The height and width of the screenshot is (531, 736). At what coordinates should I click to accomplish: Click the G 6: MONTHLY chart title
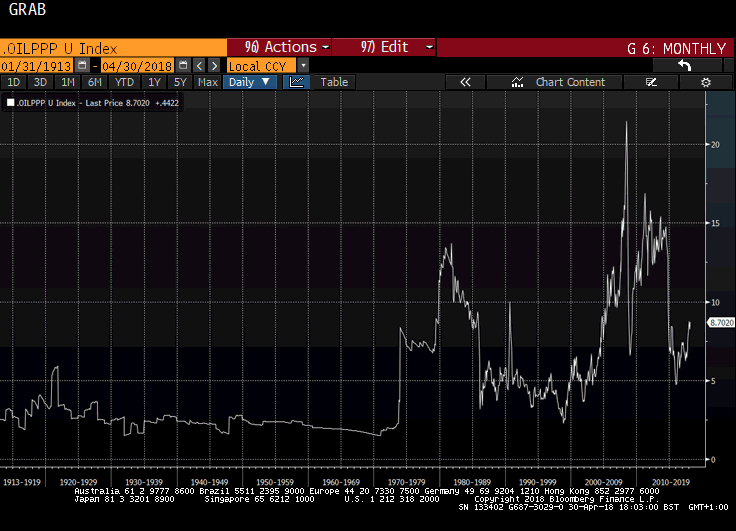pyautogui.click(x=676, y=48)
